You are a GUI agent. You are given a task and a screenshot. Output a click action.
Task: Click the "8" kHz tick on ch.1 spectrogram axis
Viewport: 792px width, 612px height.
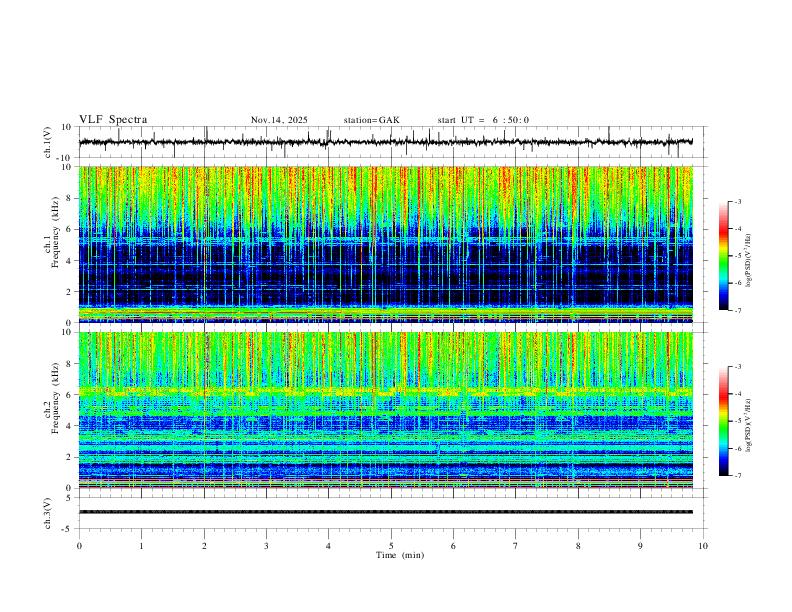[x=69, y=198]
